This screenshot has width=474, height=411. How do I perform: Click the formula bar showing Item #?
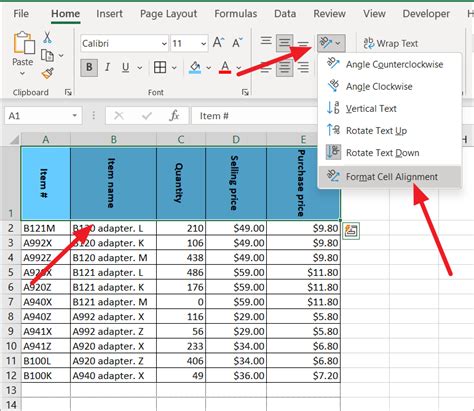pos(255,116)
